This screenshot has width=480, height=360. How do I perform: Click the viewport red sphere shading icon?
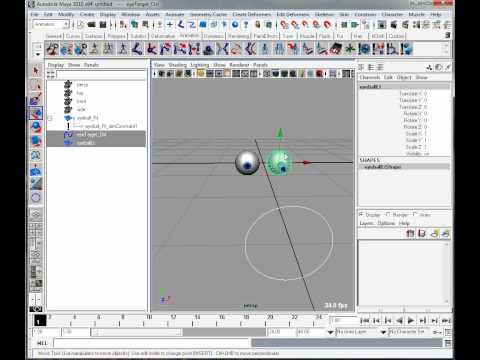point(319,73)
